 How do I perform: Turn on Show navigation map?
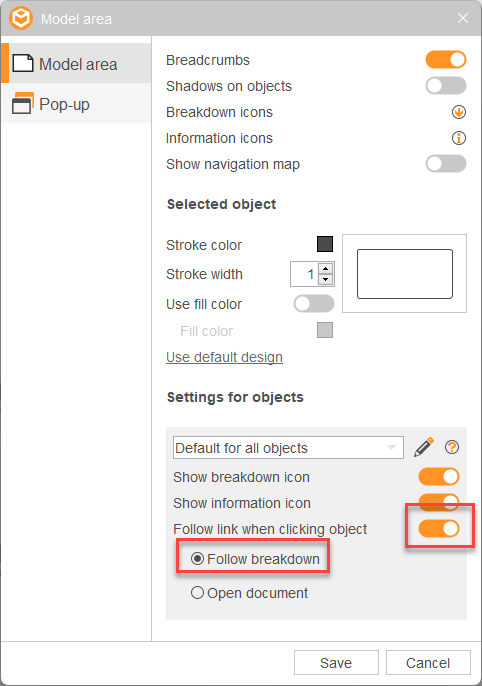pyautogui.click(x=446, y=164)
